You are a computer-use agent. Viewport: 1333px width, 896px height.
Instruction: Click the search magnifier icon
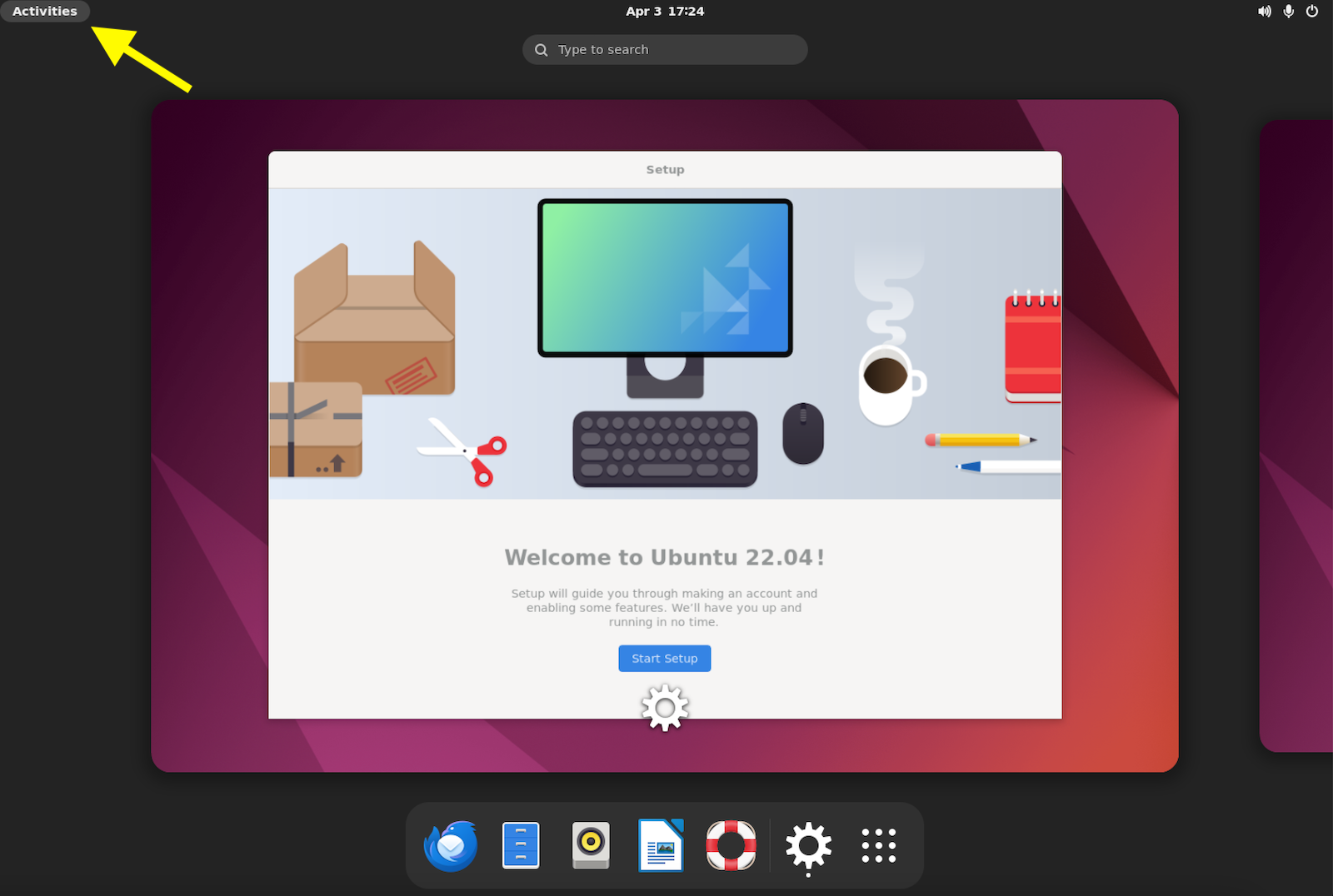[x=542, y=50]
